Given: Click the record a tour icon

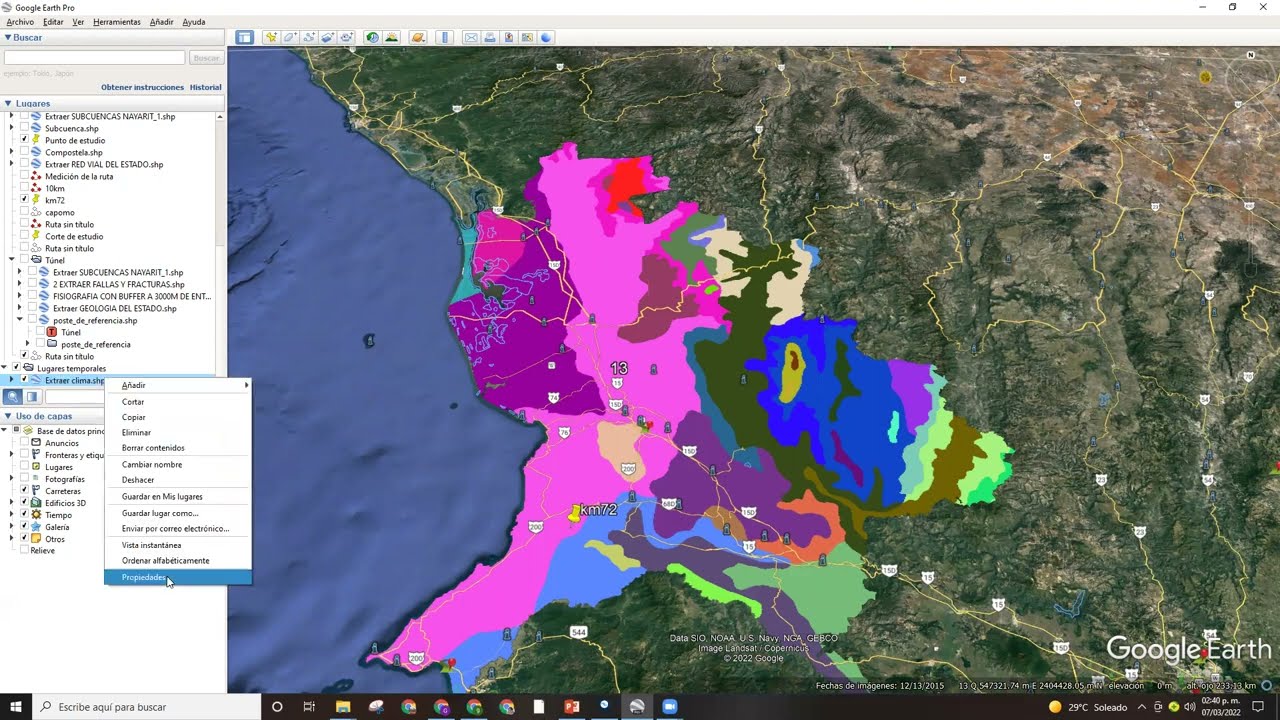Looking at the screenshot, I should [347, 38].
